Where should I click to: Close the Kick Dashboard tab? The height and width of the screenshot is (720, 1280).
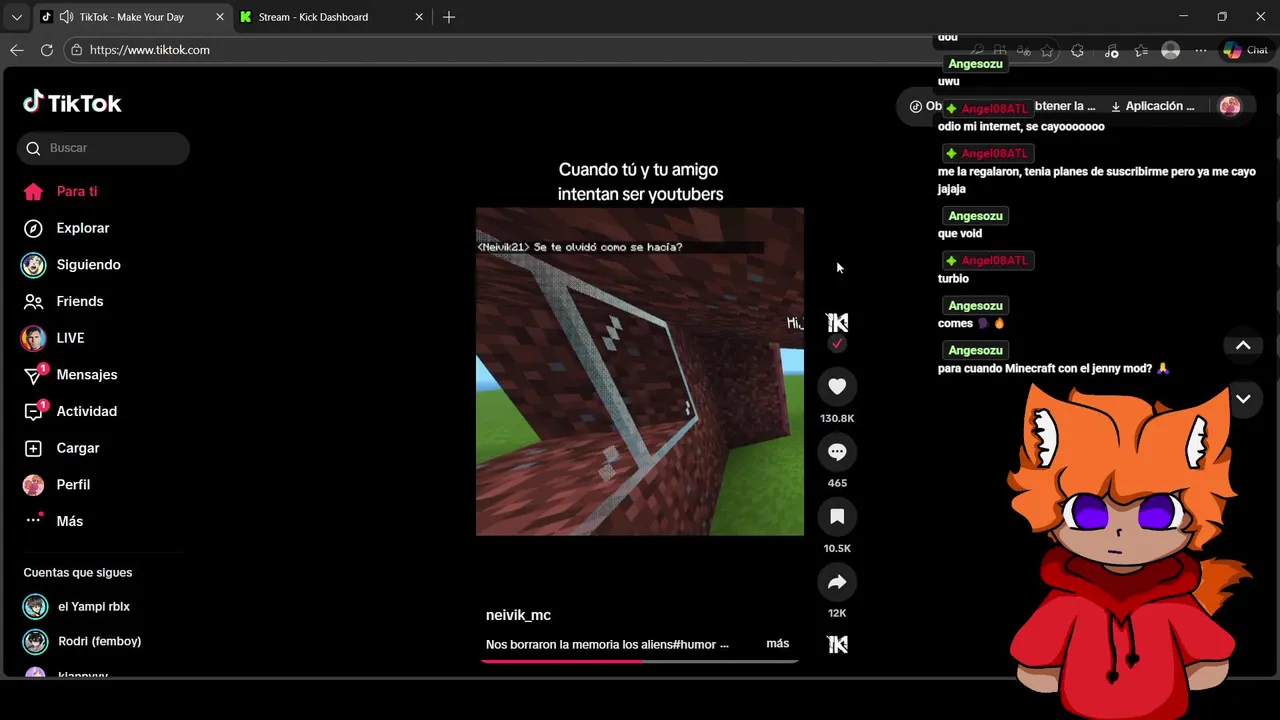pyautogui.click(x=419, y=17)
